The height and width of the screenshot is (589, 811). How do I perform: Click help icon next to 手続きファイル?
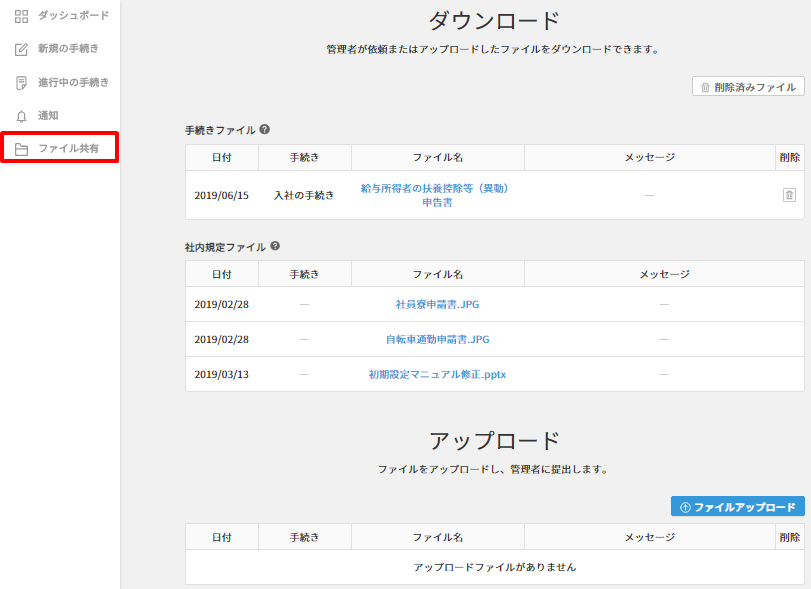tap(264, 130)
